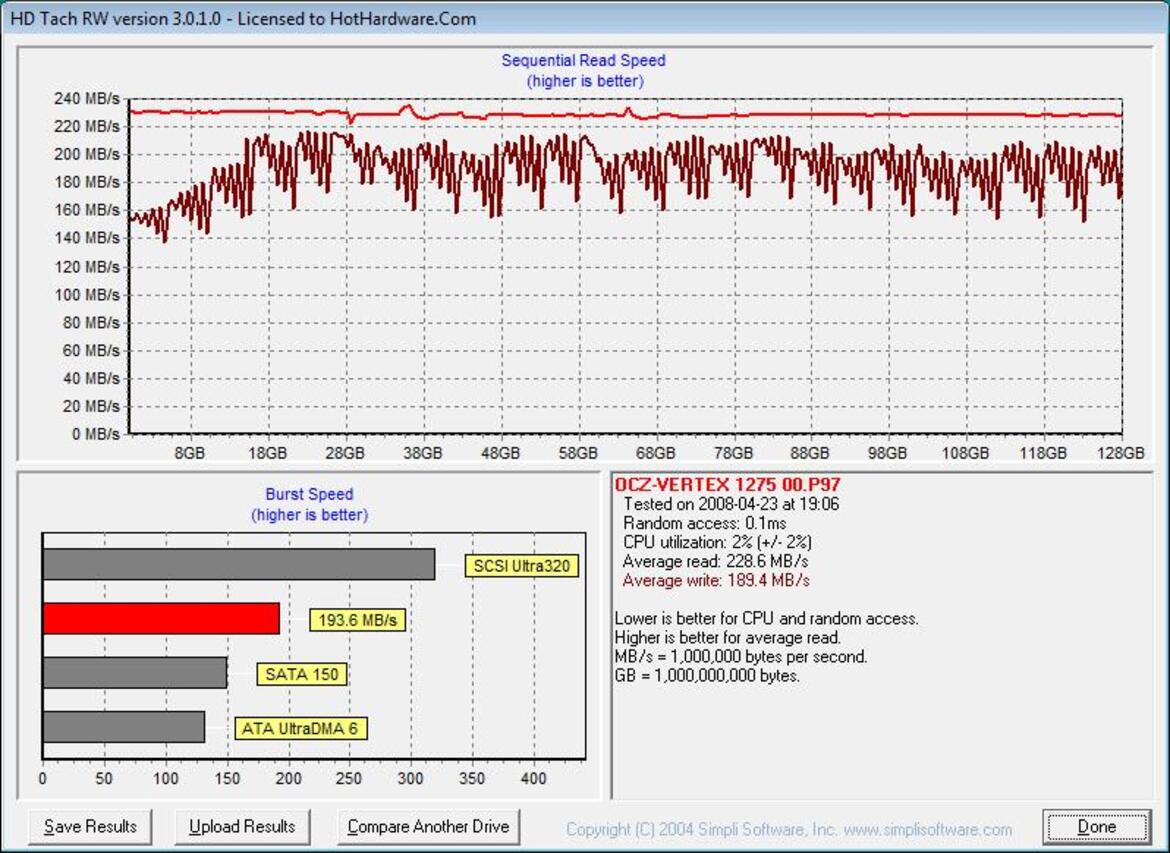
Task: Click the Average read: 228.6 MB/s line
Action: click(715, 561)
